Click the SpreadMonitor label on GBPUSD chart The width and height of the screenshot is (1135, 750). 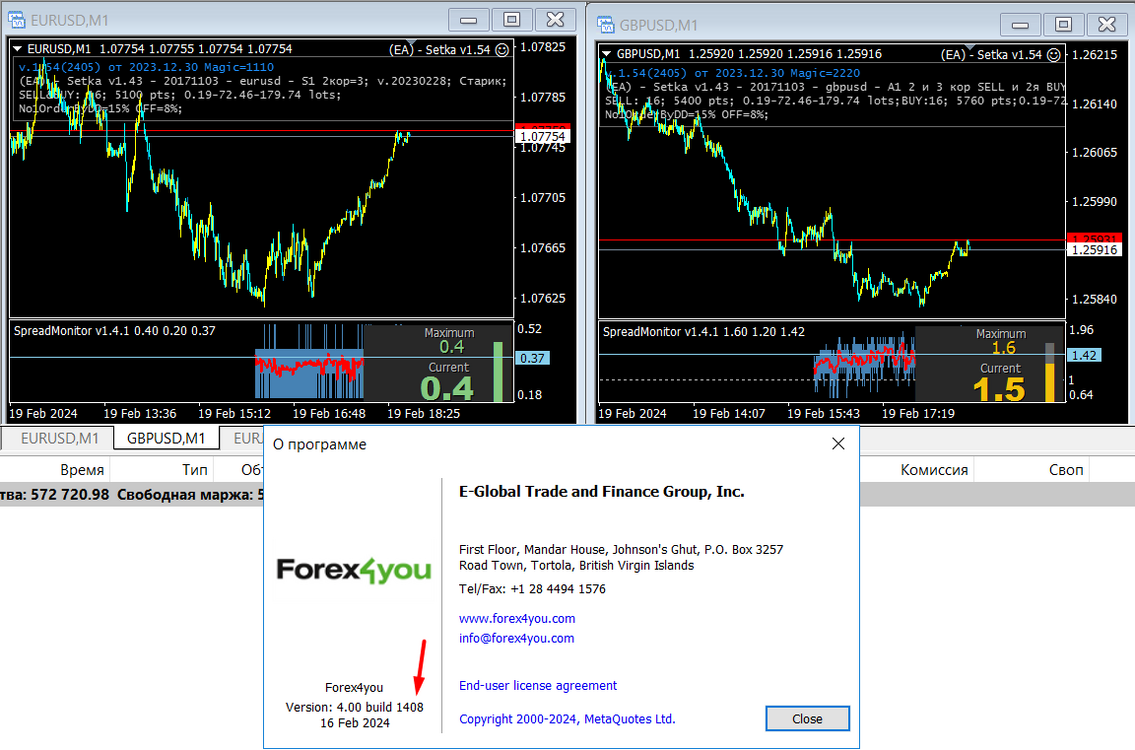(704, 332)
